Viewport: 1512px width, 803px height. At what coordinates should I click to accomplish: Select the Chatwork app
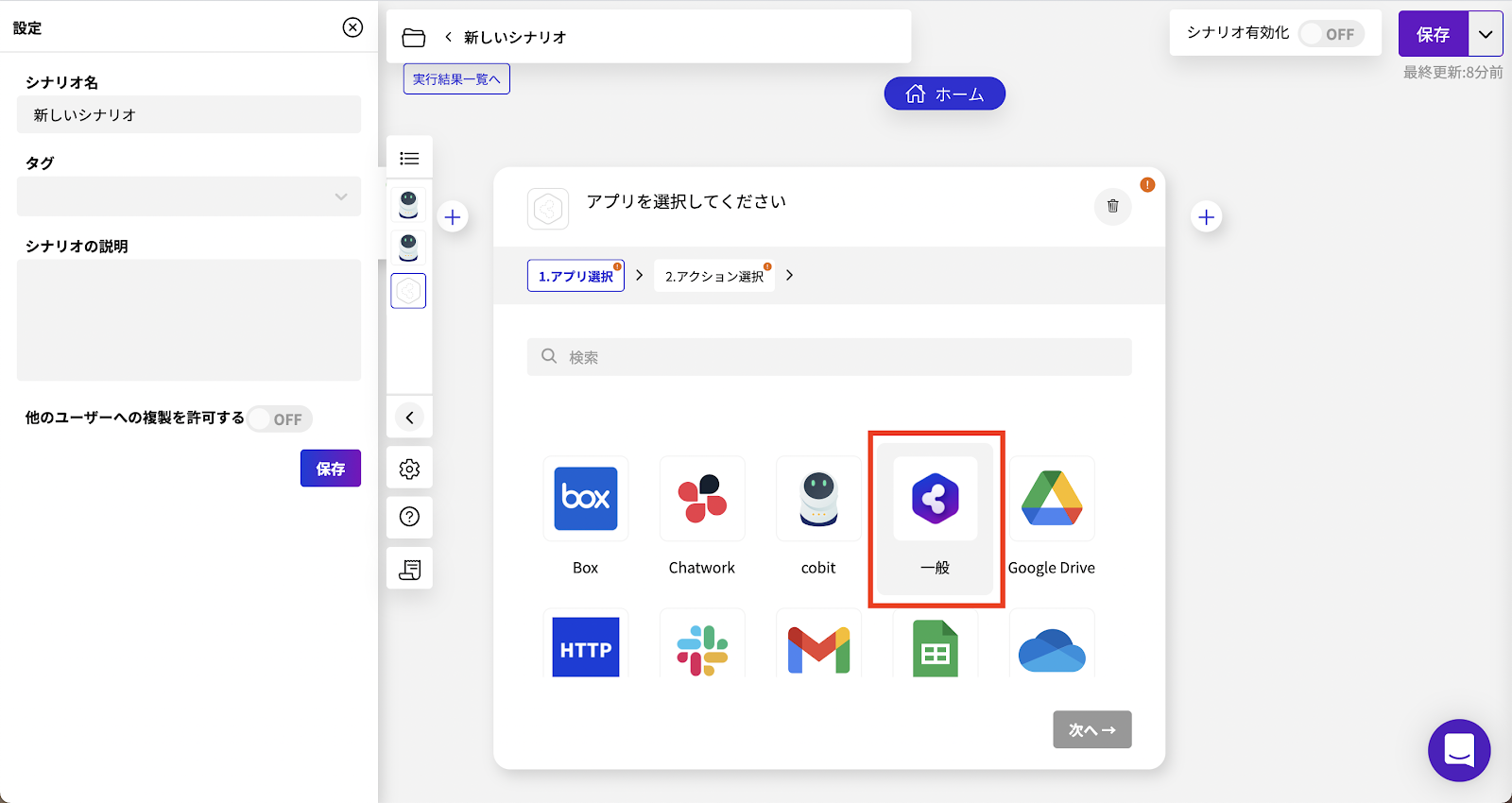pyautogui.click(x=702, y=499)
